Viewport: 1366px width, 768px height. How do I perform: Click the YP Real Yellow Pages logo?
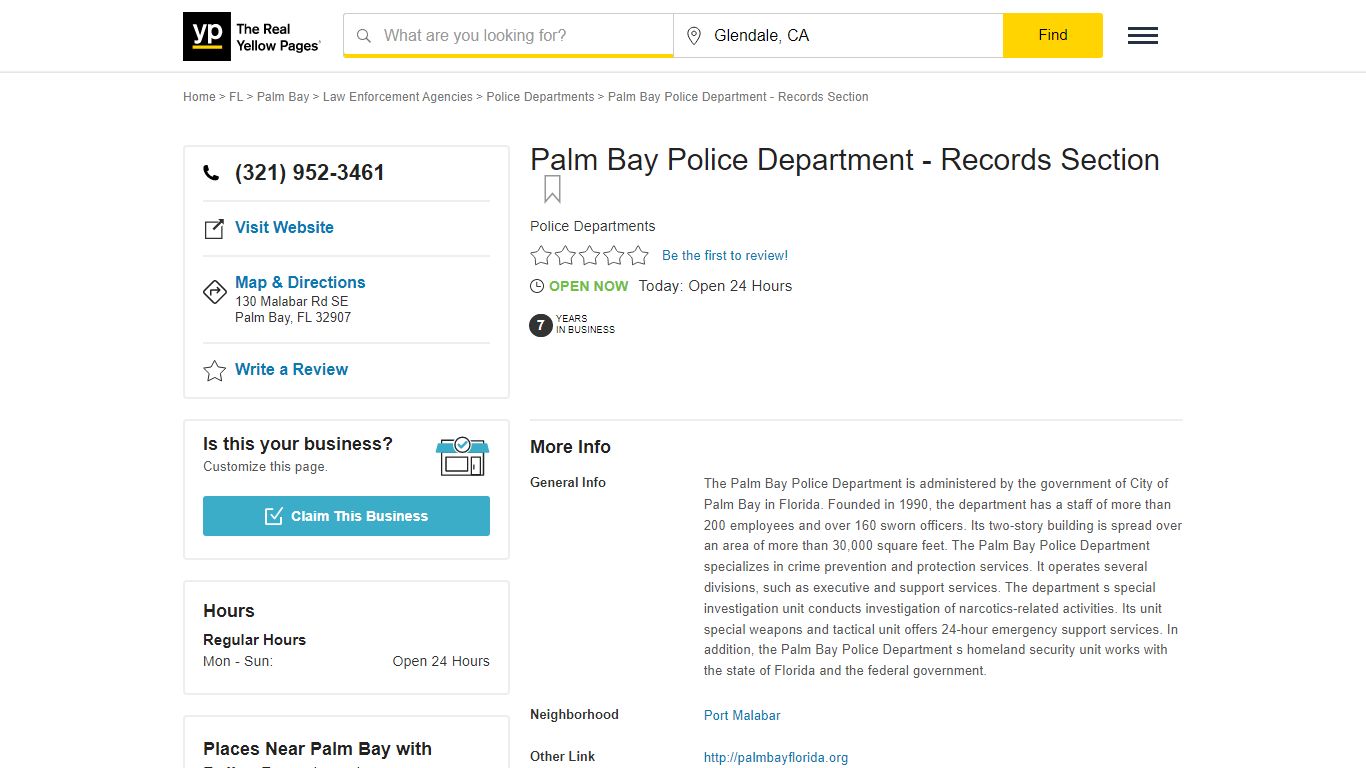(x=252, y=36)
